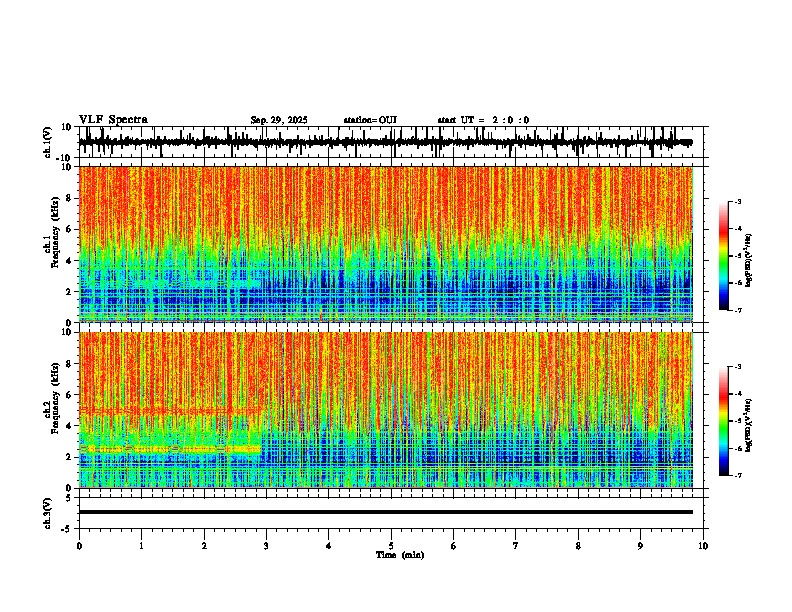Screen dimensions: 792x612
Task: Click the 'Time (min)' axis label
Action: point(400,555)
